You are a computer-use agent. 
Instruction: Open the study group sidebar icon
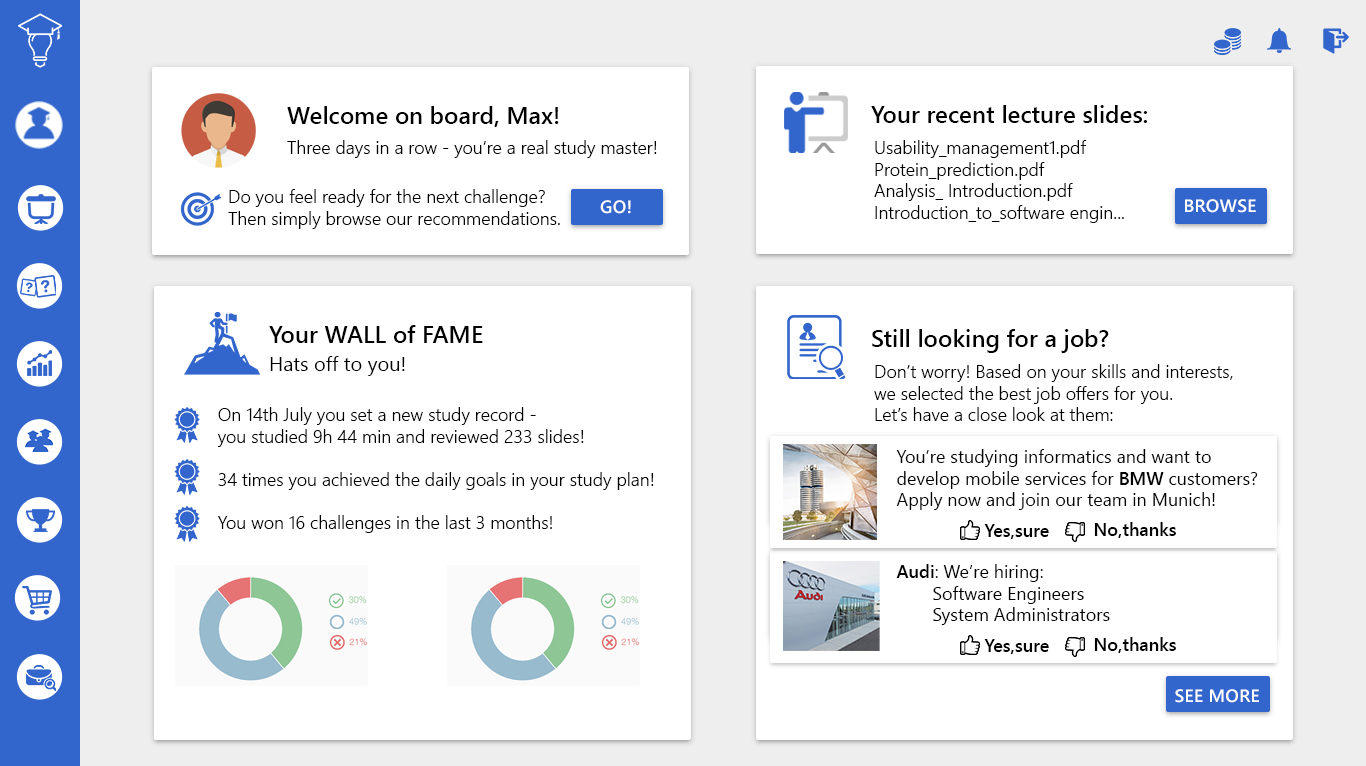click(40, 440)
